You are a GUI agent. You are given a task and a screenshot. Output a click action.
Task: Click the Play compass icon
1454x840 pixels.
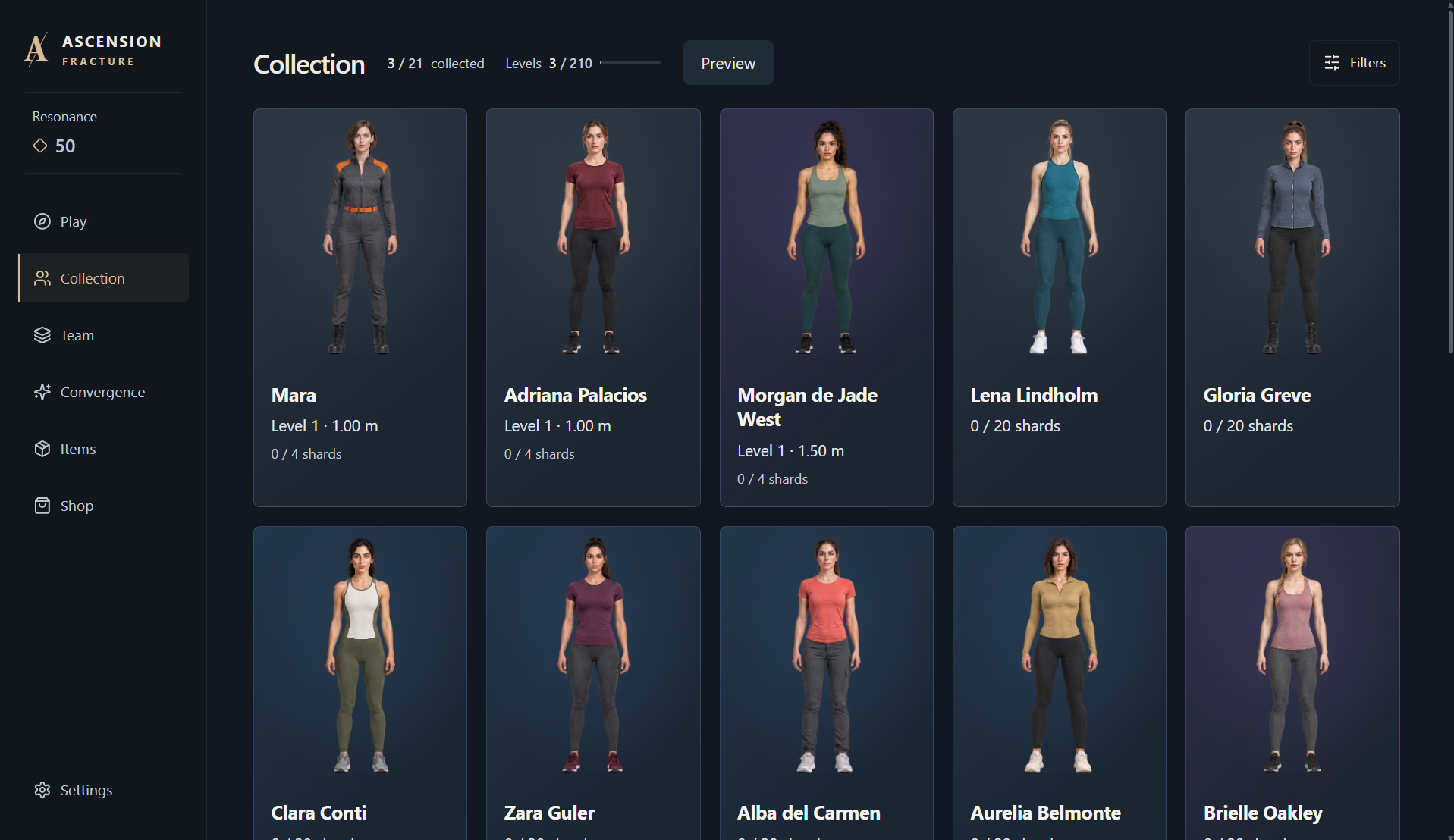(x=42, y=221)
